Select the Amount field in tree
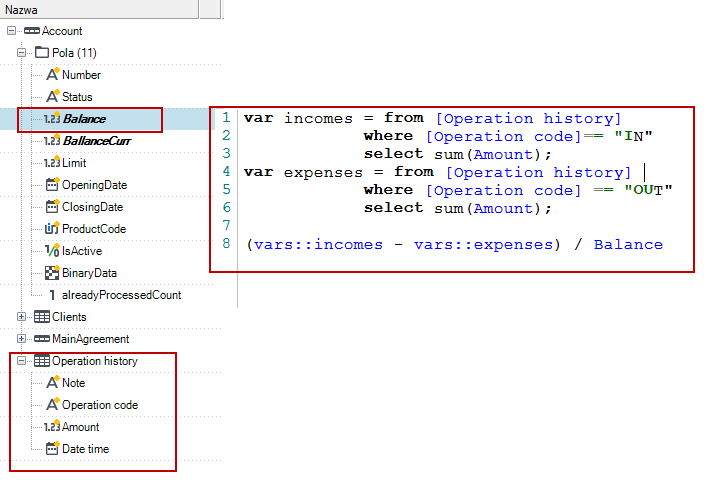The height and width of the screenshot is (503, 727). (x=81, y=427)
